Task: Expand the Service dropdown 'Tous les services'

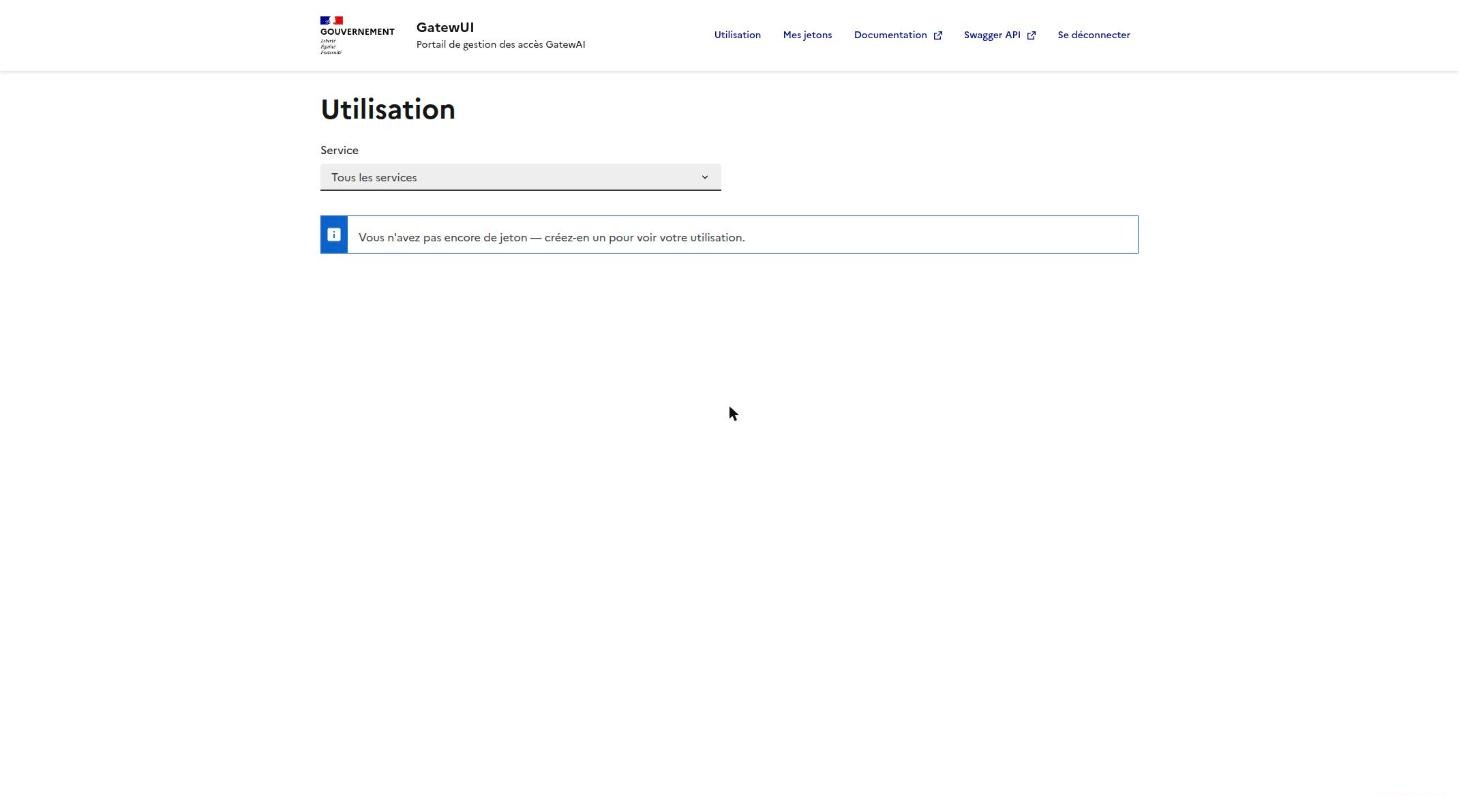Action: click(x=520, y=177)
